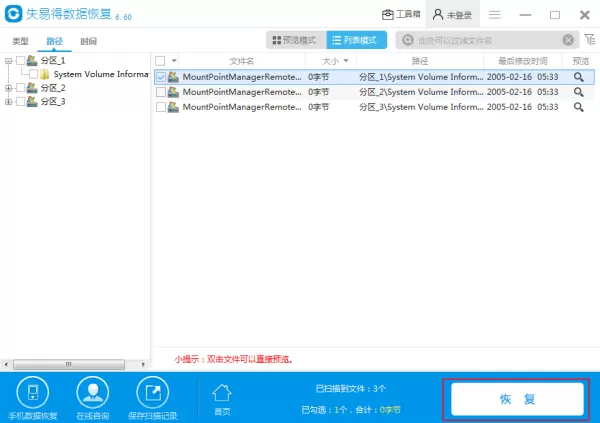Toggle the select-all checkbox in list header

[160, 61]
